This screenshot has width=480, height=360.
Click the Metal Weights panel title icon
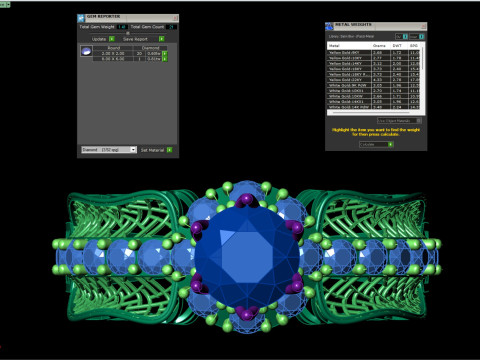[x=329, y=26]
